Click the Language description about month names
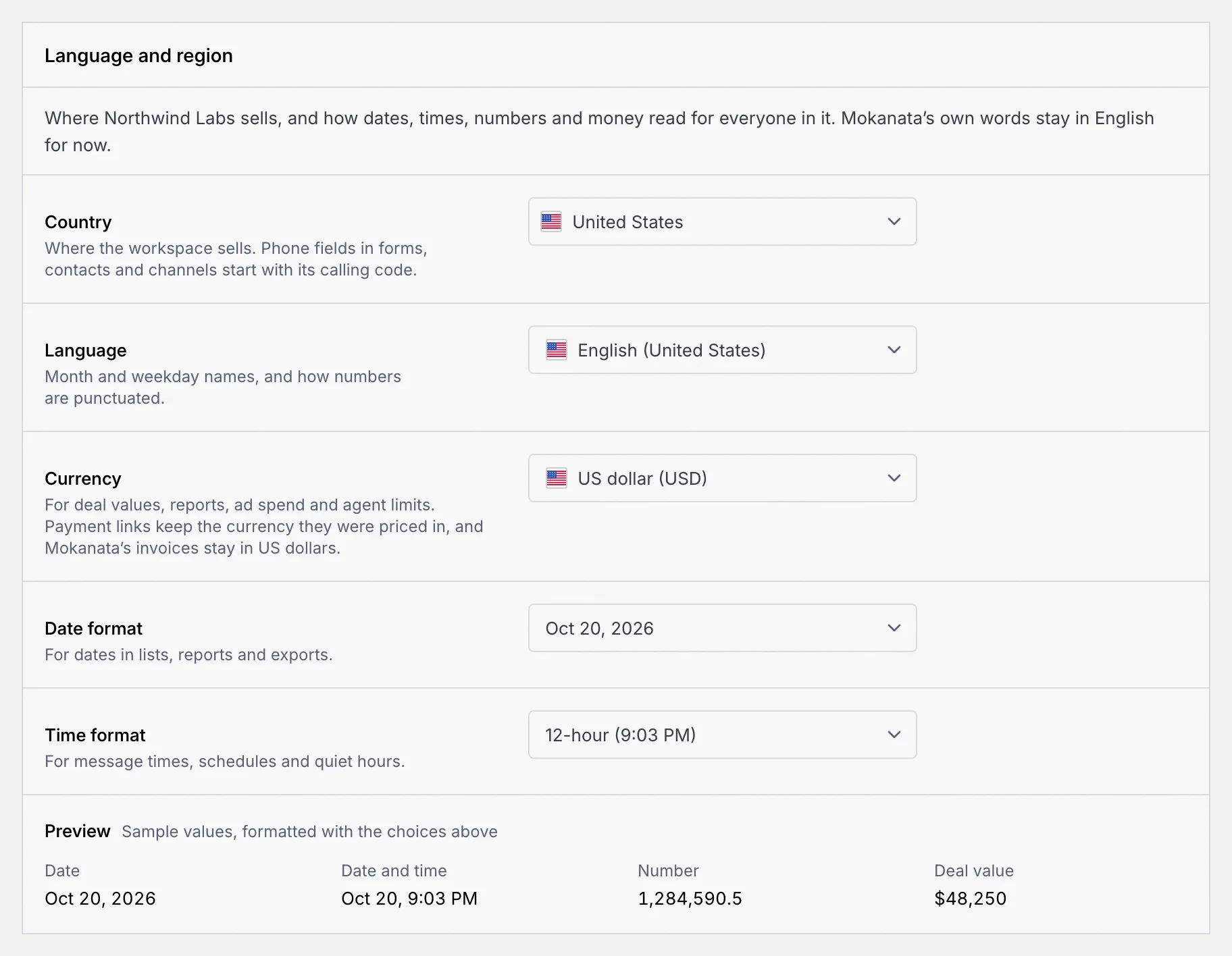 pyautogui.click(x=223, y=388)
